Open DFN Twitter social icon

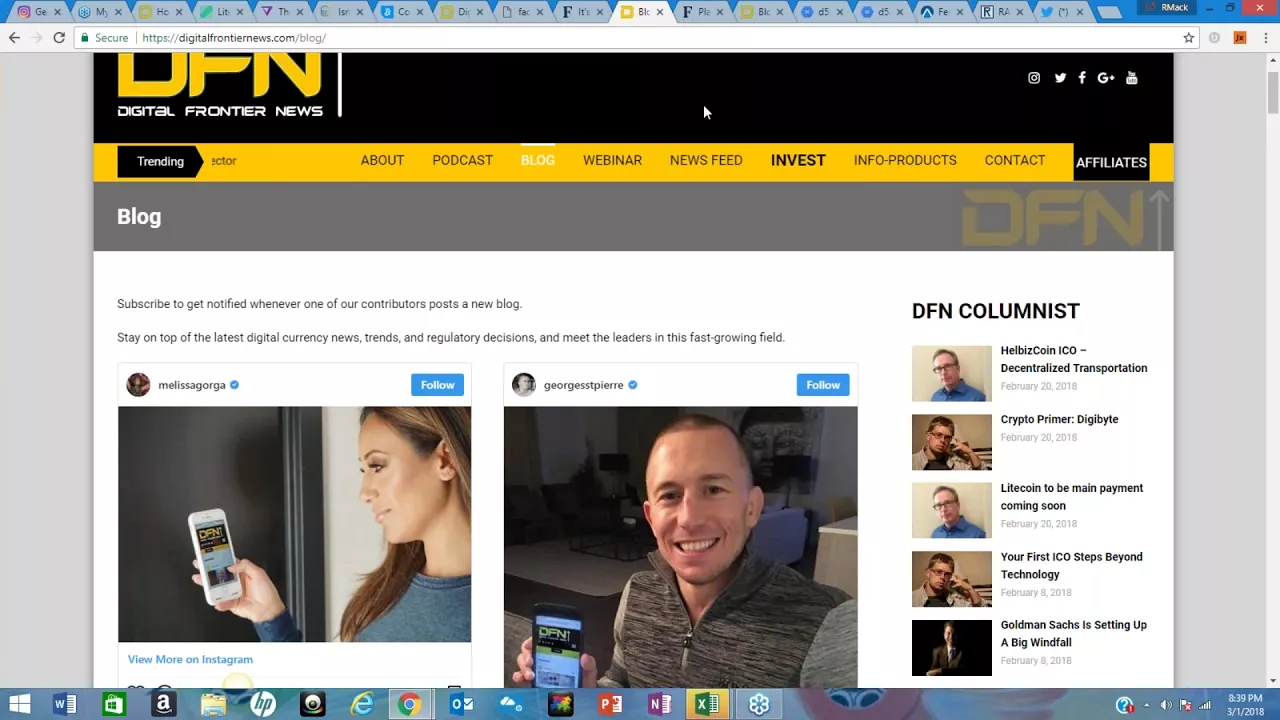coord(1060,78)
